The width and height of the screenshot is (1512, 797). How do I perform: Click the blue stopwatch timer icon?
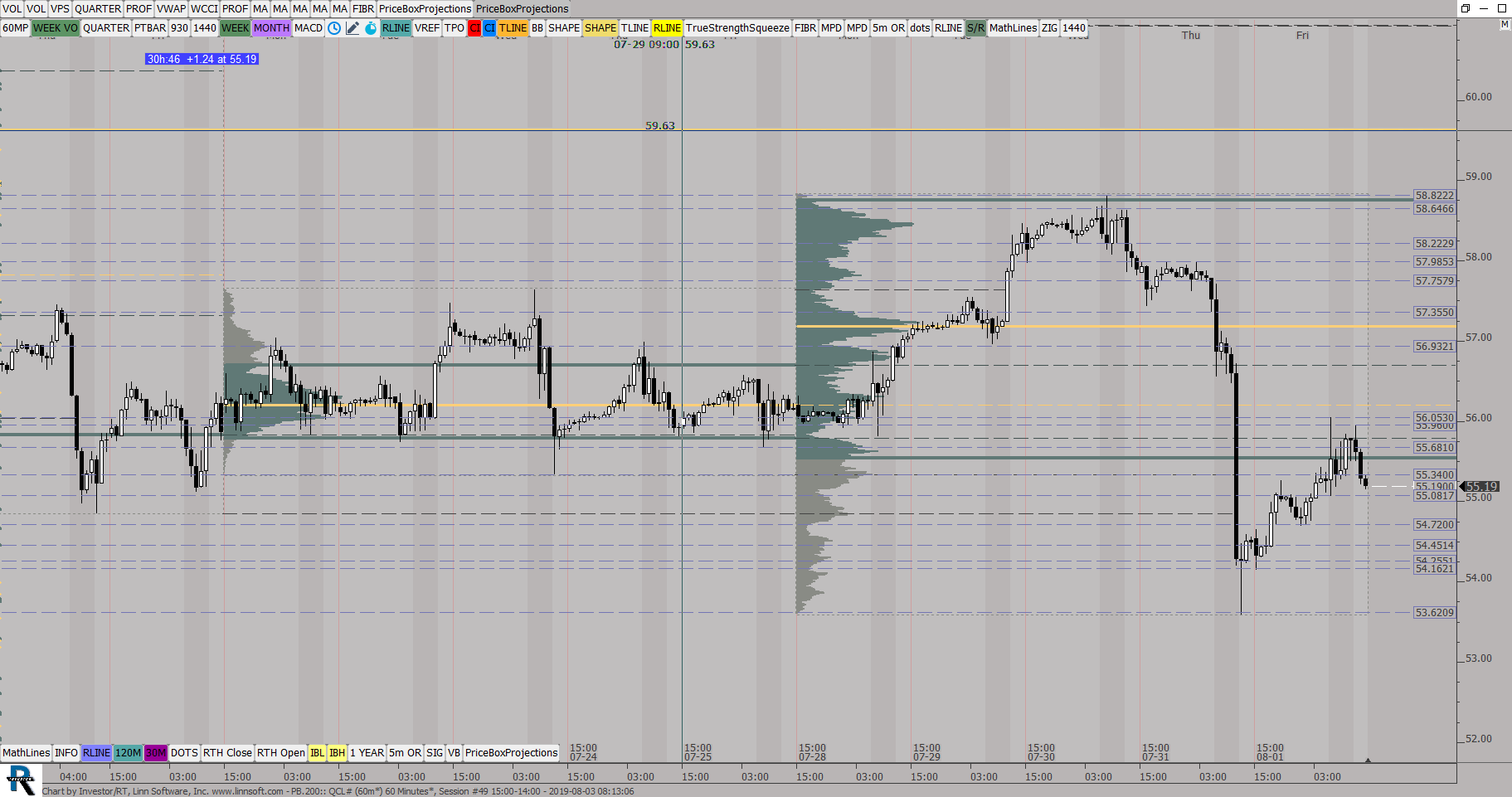(x=371, y=28)
